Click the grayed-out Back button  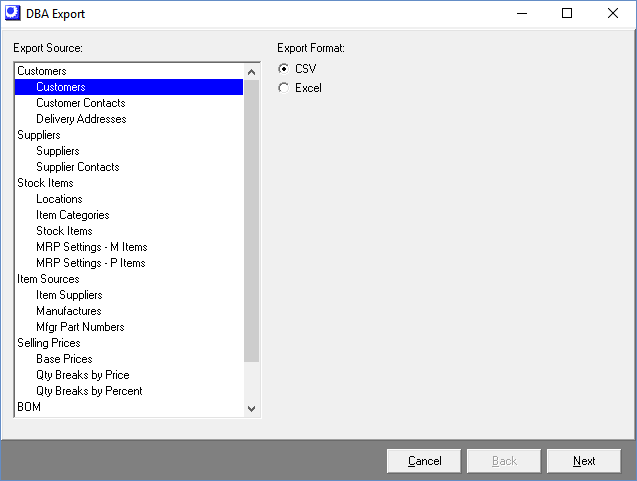click(x=504, y=461)
